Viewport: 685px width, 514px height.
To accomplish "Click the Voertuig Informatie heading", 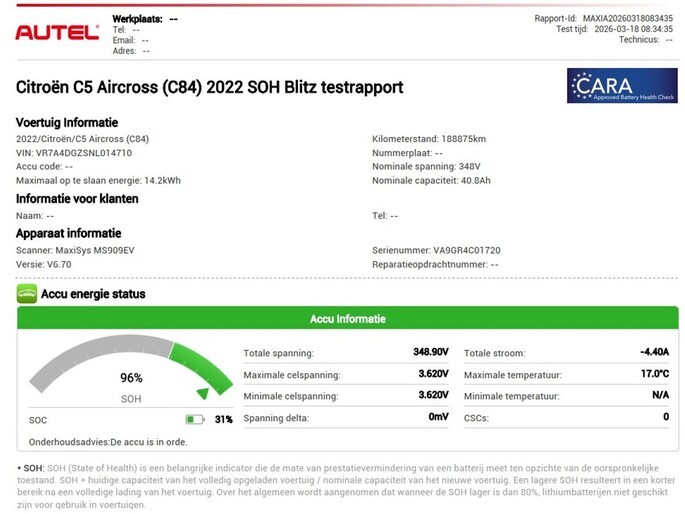I will [67, 122].
